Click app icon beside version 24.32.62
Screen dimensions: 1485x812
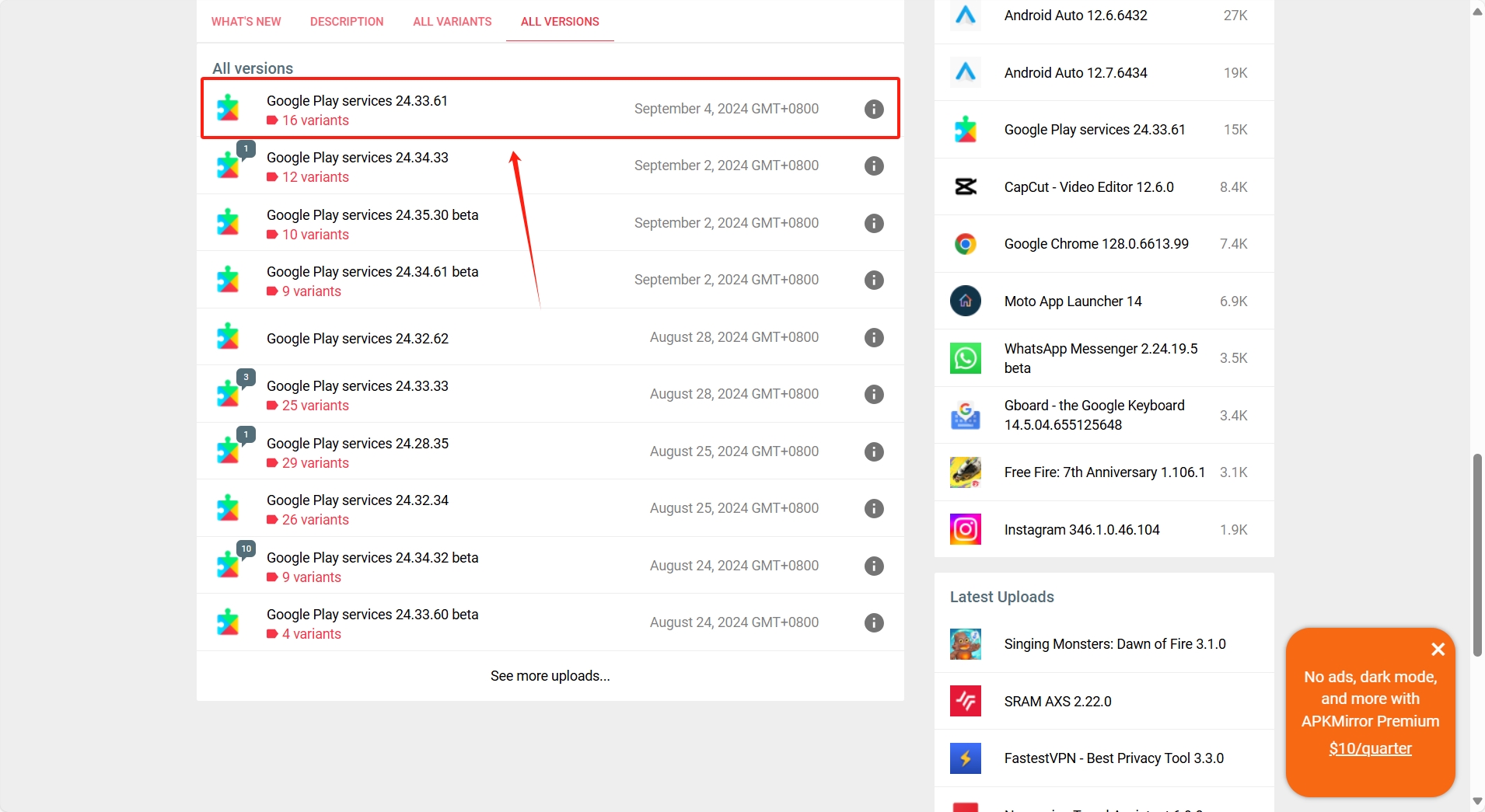coord(228,336)
